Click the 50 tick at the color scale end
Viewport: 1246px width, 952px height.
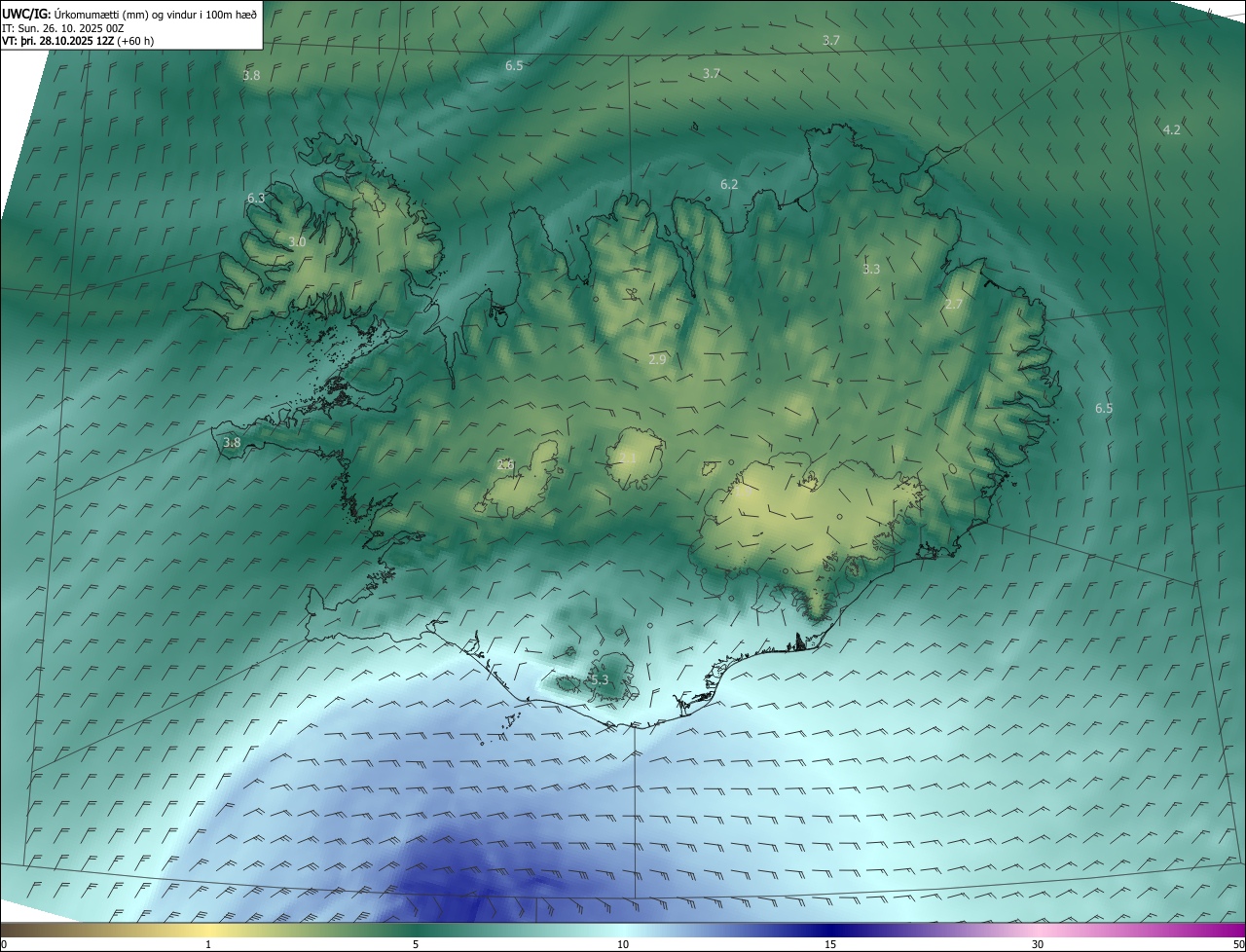click(x=1238, y=944)
